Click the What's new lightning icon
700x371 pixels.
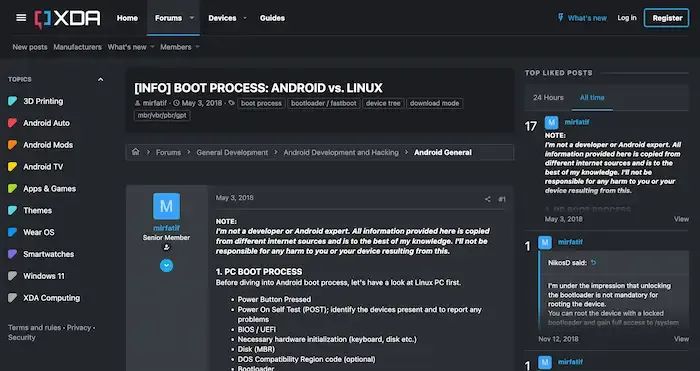tap(561, 18)
